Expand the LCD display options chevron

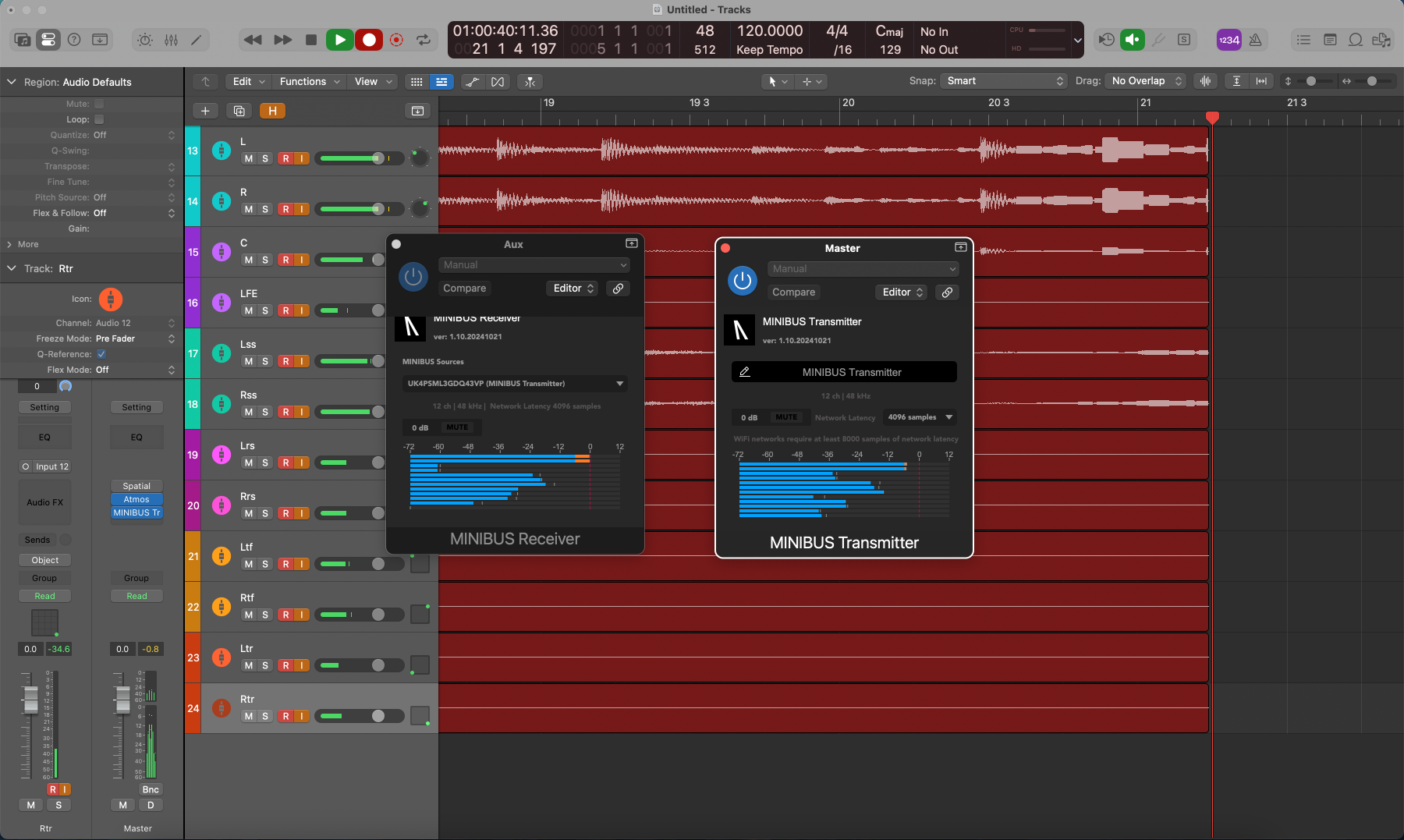1078,40
